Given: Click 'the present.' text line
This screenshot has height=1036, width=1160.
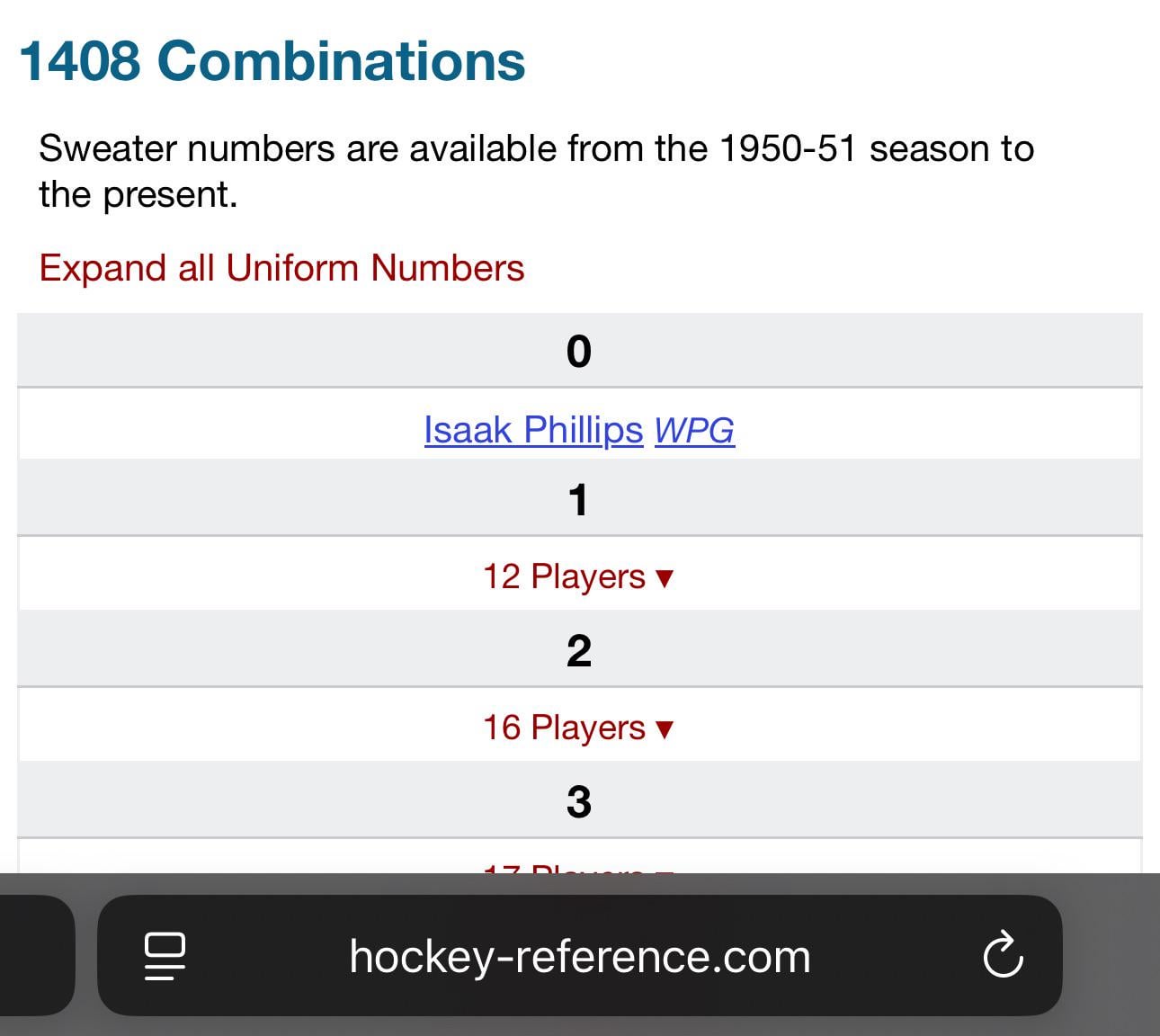Looking at the screenshot, I should tap(138, 194).
